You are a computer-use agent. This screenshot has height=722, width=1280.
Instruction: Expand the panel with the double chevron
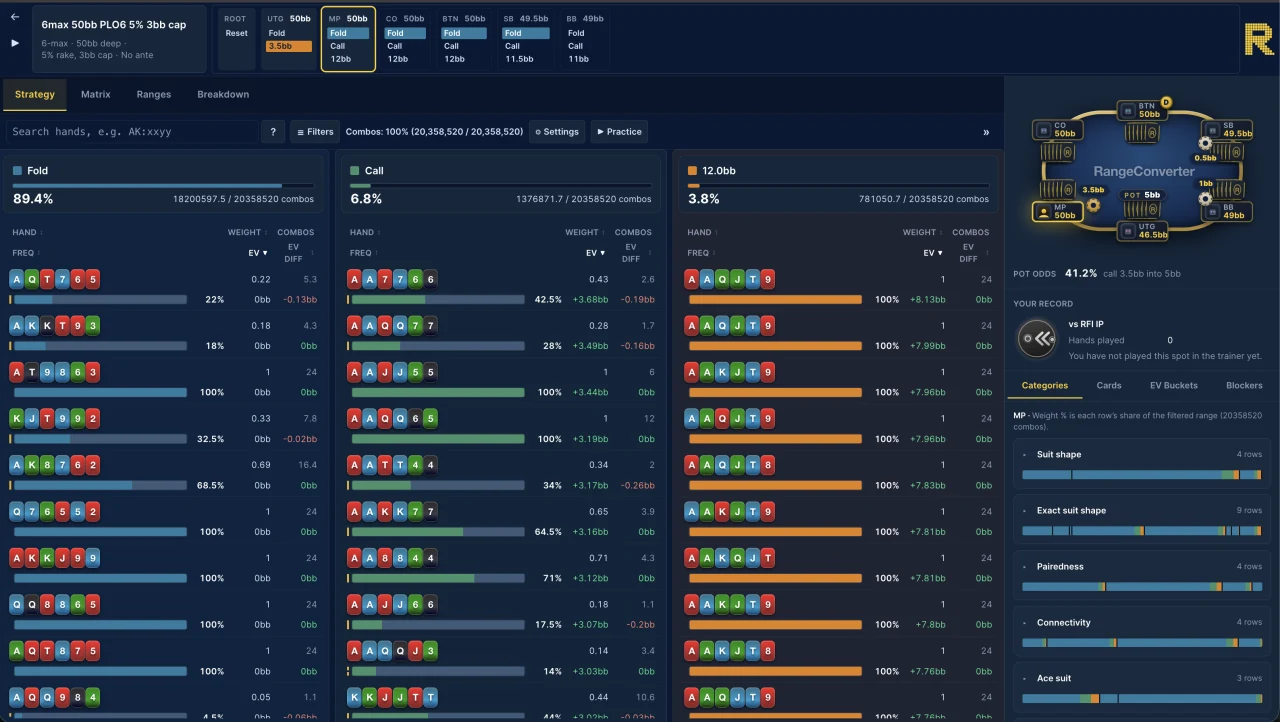pyautogui.click(x=986, y=132)
